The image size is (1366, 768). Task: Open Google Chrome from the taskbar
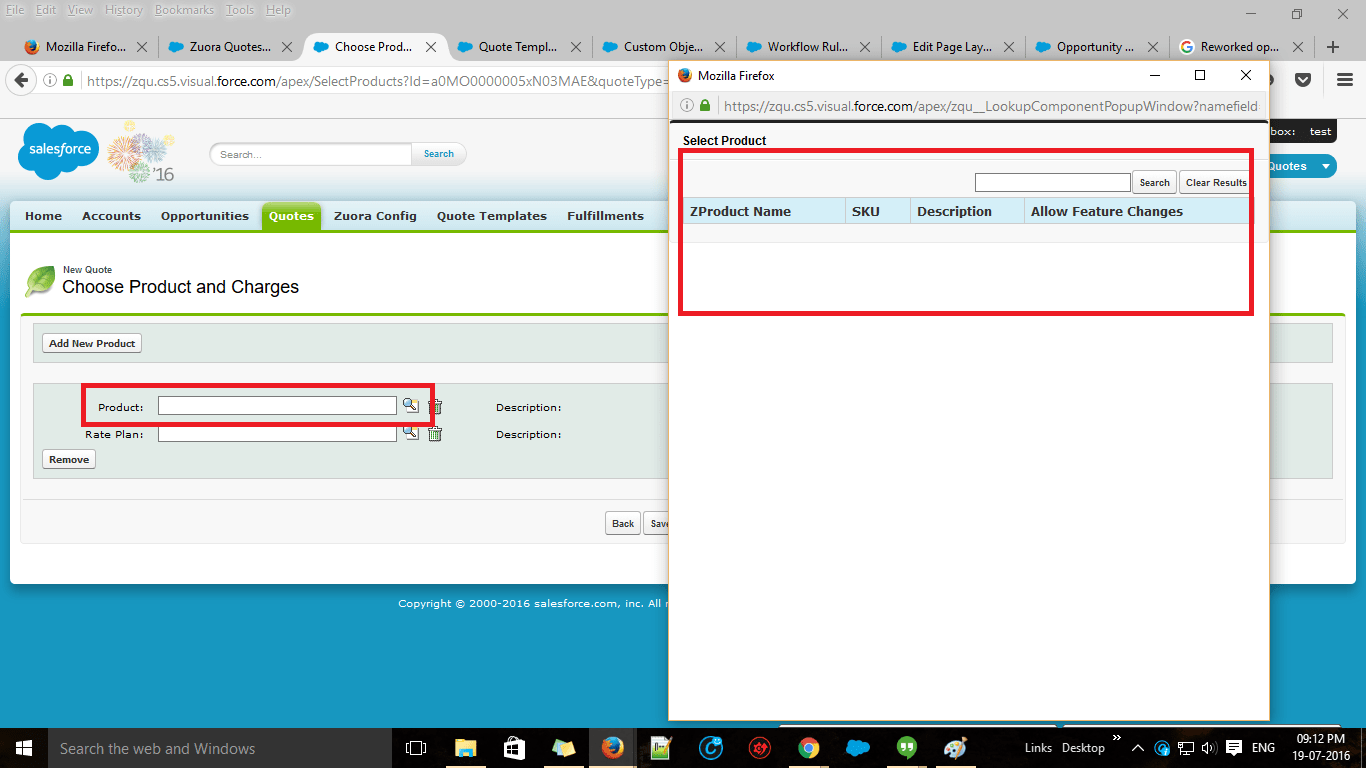pos(808,747)
